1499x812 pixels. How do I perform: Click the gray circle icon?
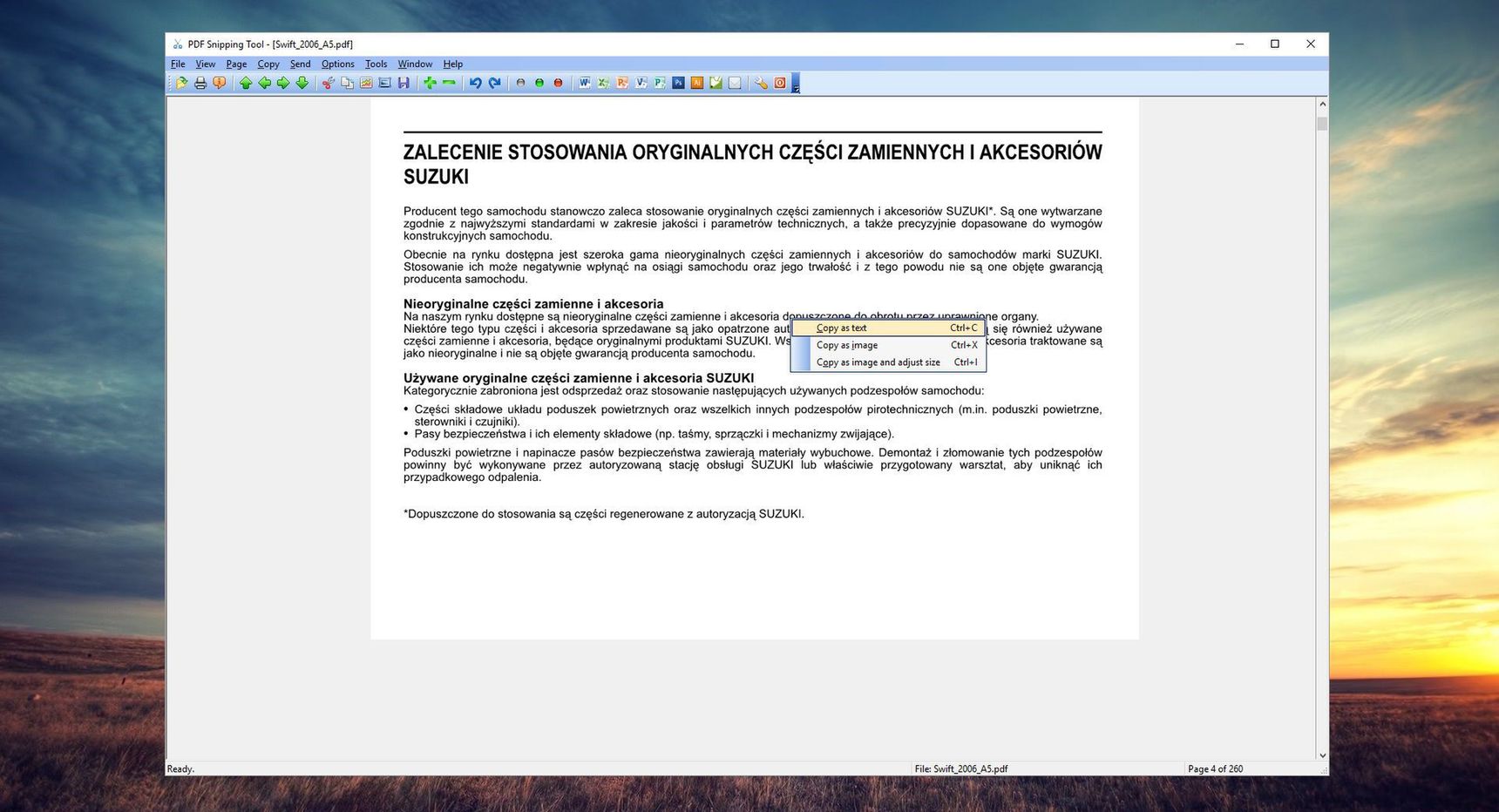coord(521,83)
